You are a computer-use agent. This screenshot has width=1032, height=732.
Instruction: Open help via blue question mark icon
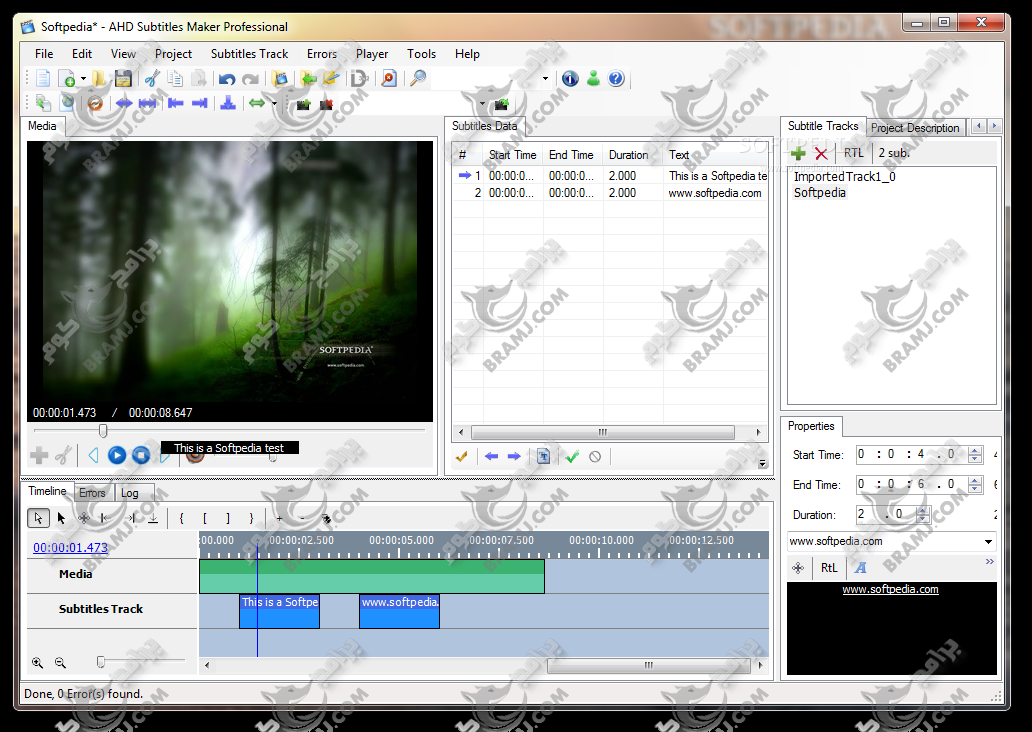click(x=616, y=79)
